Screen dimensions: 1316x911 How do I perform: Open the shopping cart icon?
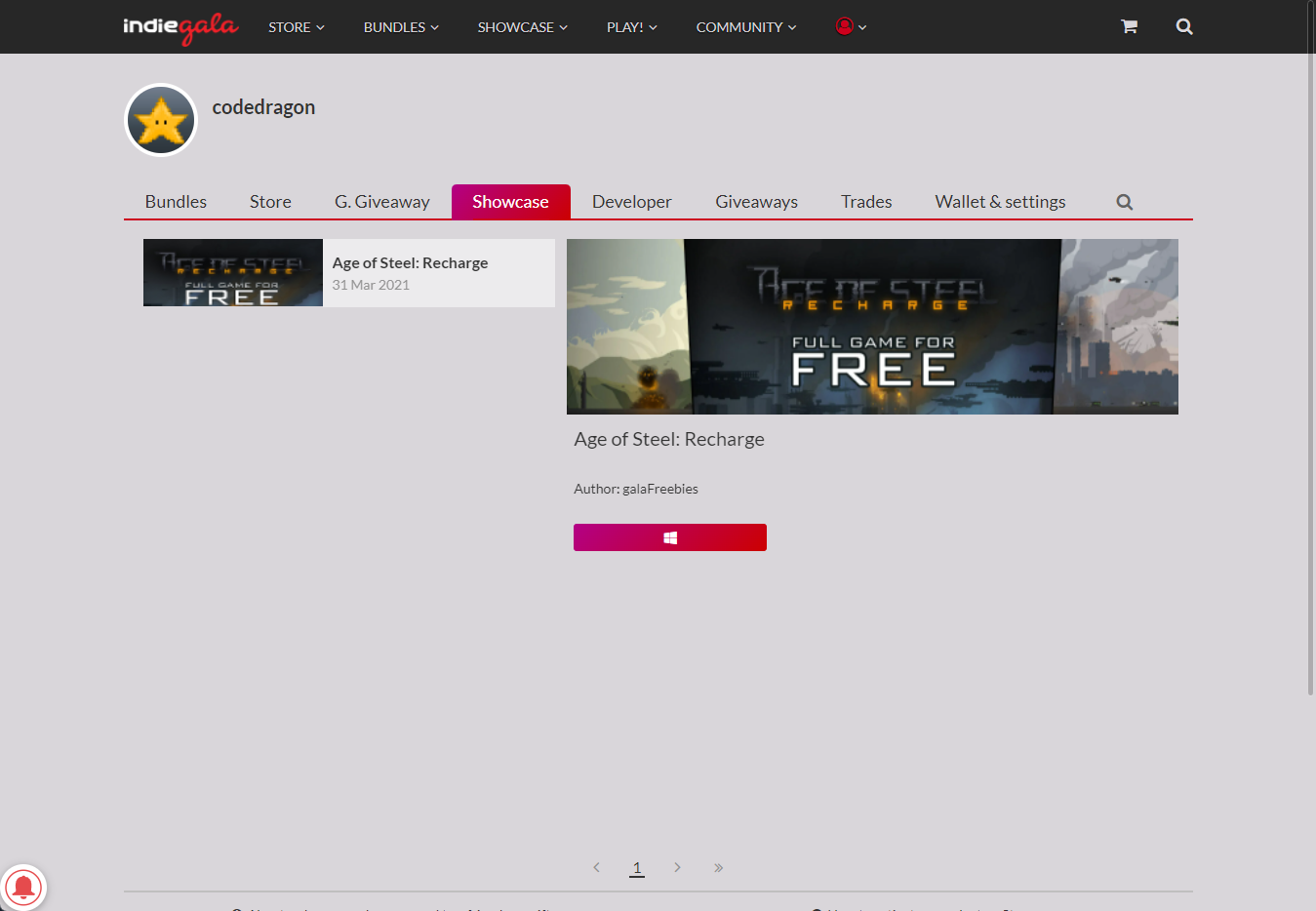(x=1129, y=26)
